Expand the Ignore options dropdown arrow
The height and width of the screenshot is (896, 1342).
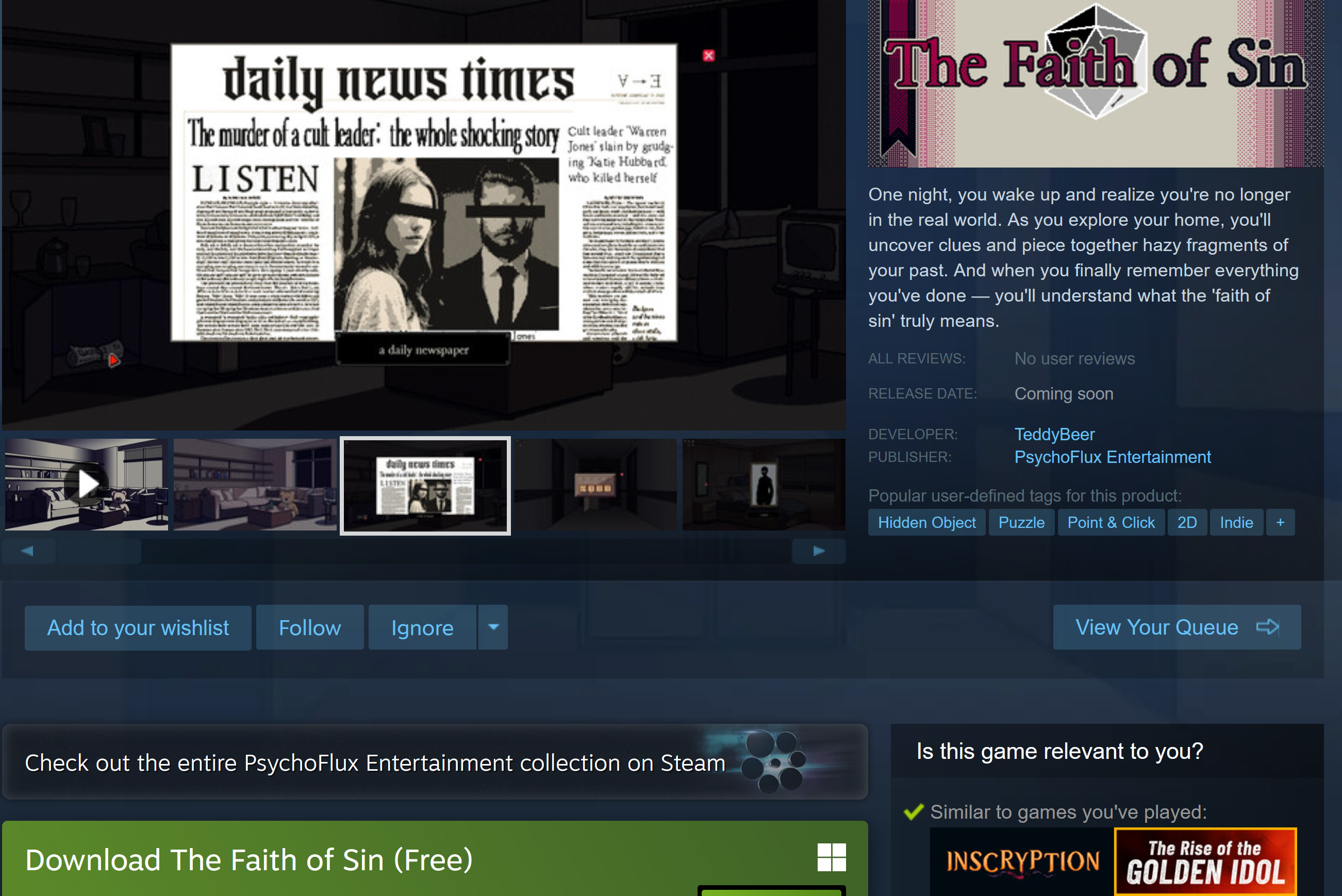tap(493, 627)
